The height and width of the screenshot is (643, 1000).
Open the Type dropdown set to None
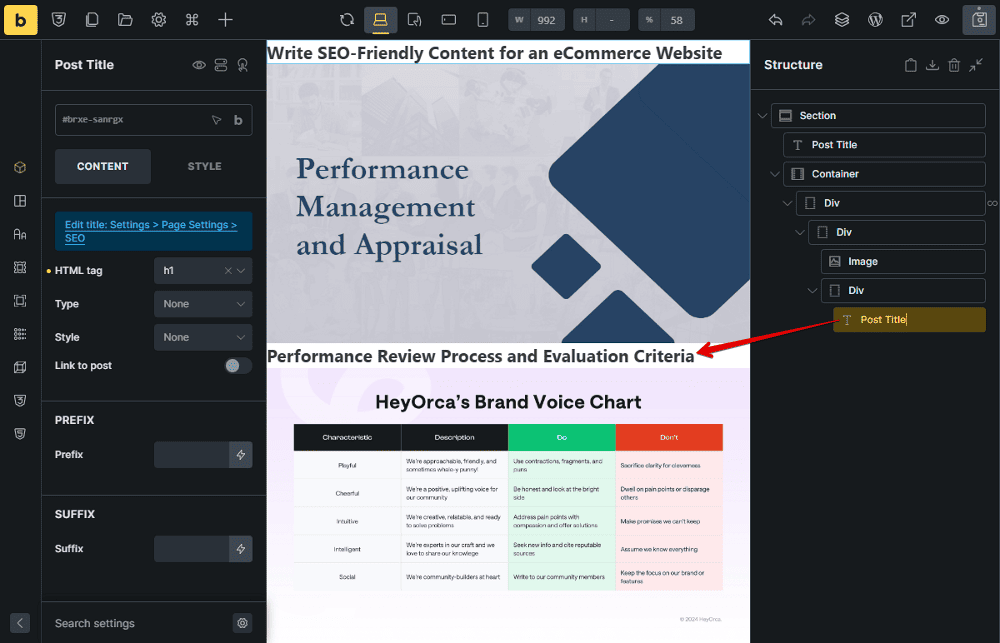[203, 304]
